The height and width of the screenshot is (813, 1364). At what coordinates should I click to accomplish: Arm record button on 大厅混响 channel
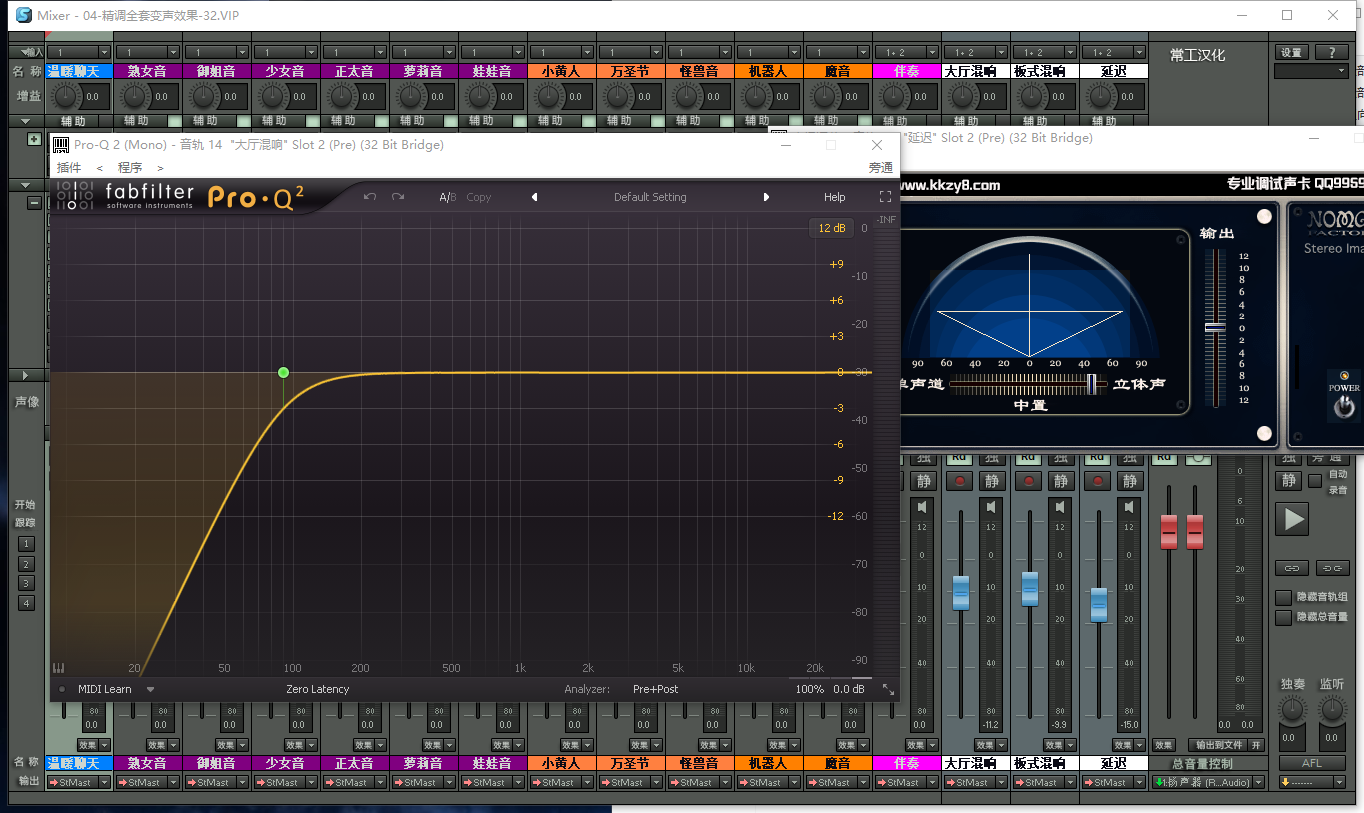[x=960, y=481]
